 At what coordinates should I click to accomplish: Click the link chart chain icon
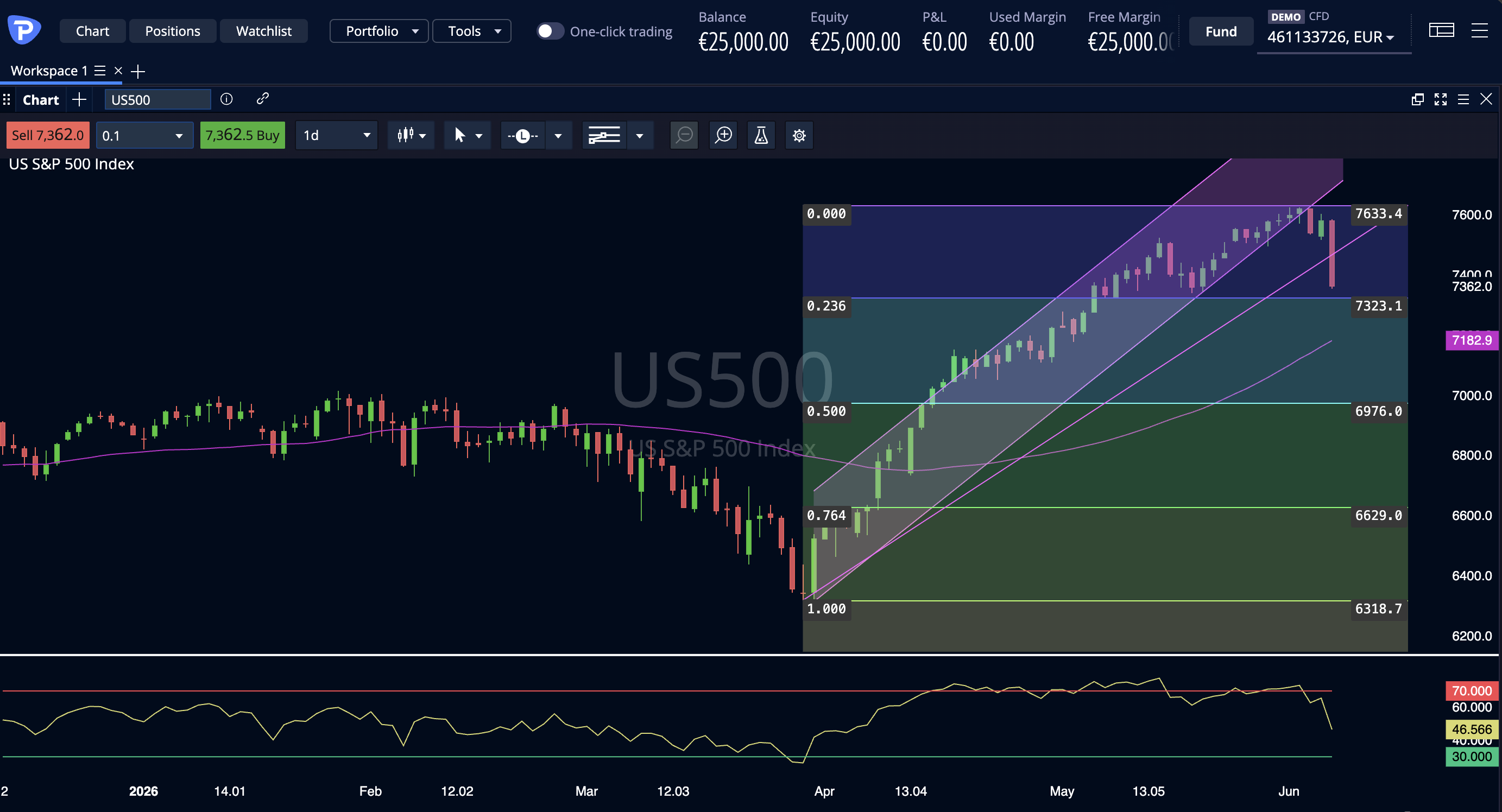tap(262, 98)
